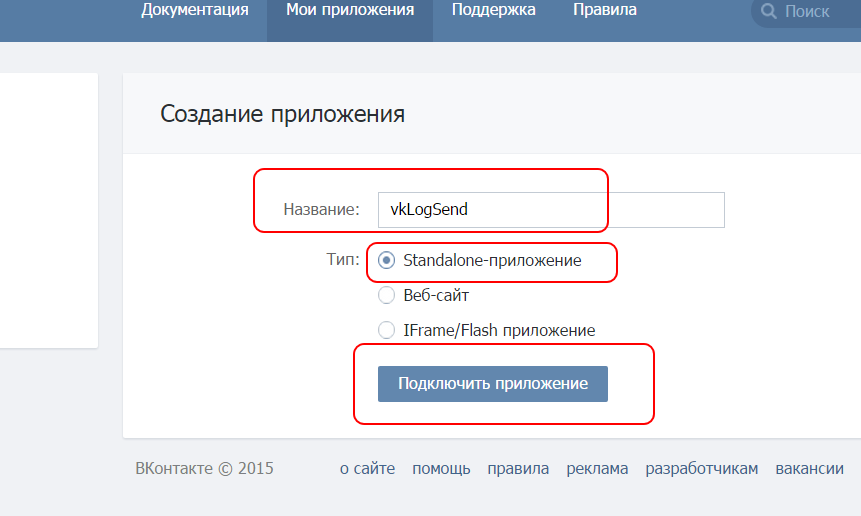Follow the правила footer link
This screenshot has height=516, width=861.
(x=518, y=468)
